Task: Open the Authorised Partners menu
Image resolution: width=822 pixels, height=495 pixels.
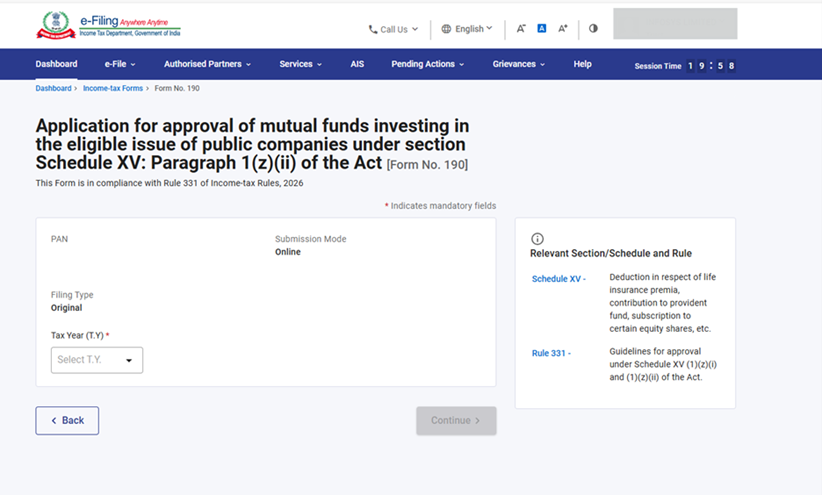Action: click(x=207, y=64)
